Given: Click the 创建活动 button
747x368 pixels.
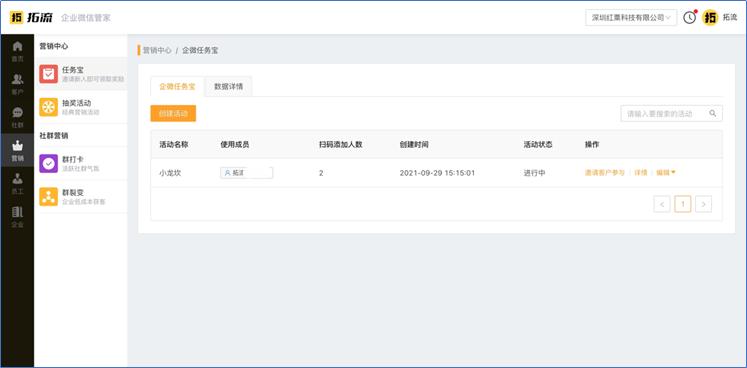Looking at the screenshot, I should click(x=173, y=113).
